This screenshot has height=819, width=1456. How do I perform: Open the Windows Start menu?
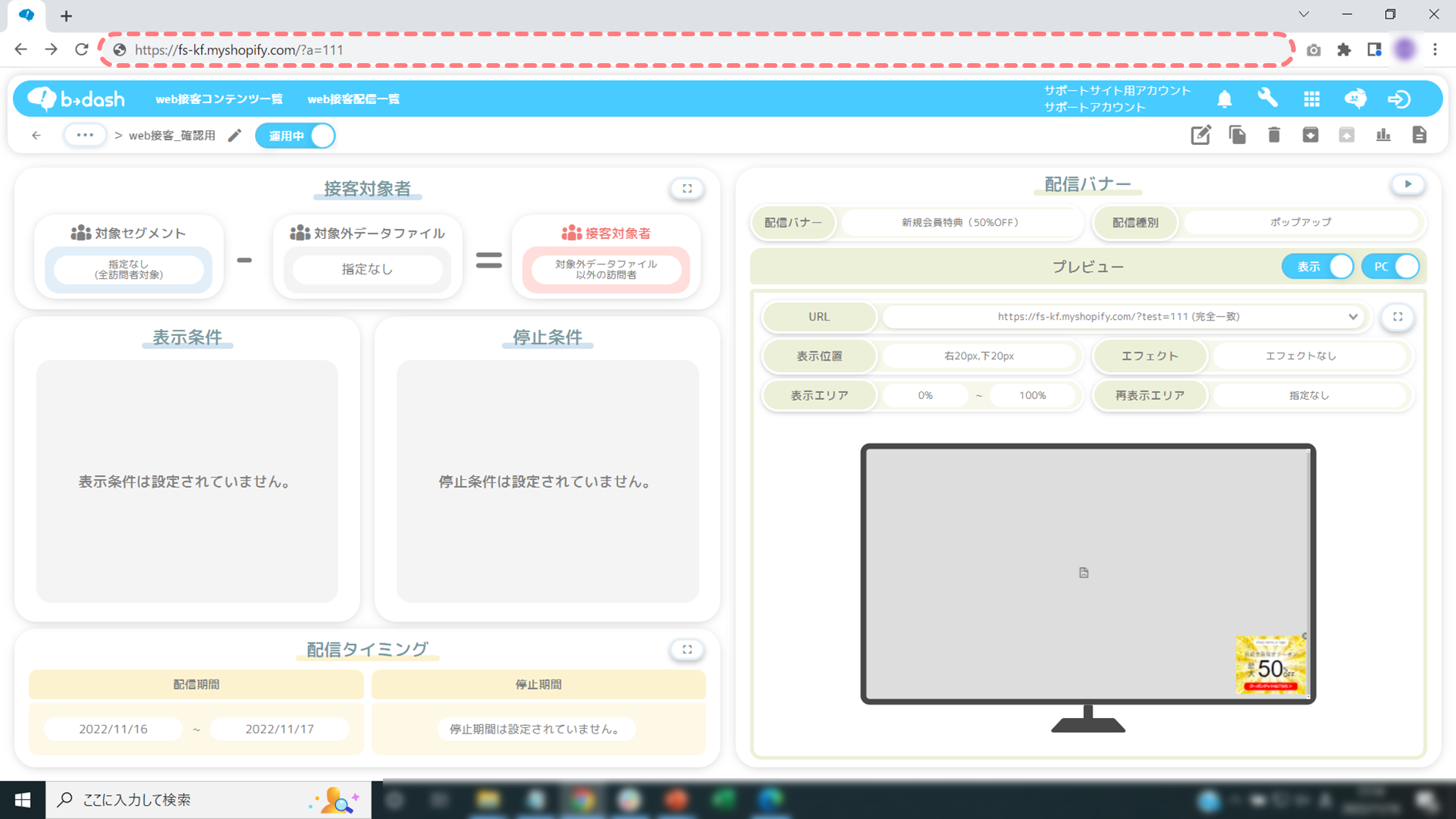22,800
